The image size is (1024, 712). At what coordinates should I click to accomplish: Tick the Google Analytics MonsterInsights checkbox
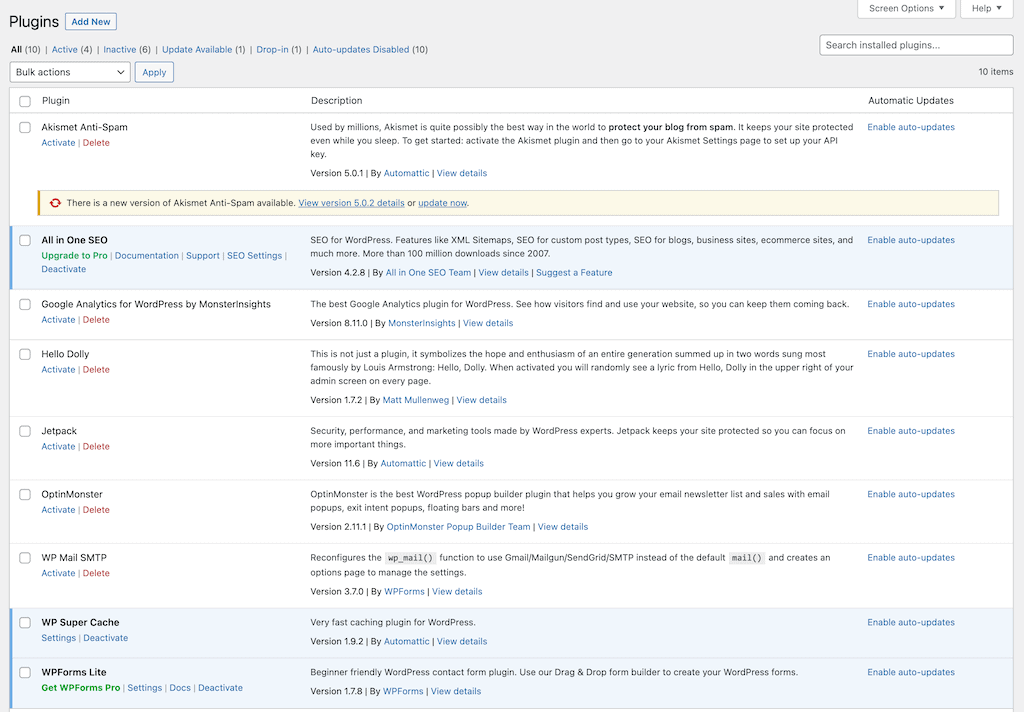(x=25, y=304)
